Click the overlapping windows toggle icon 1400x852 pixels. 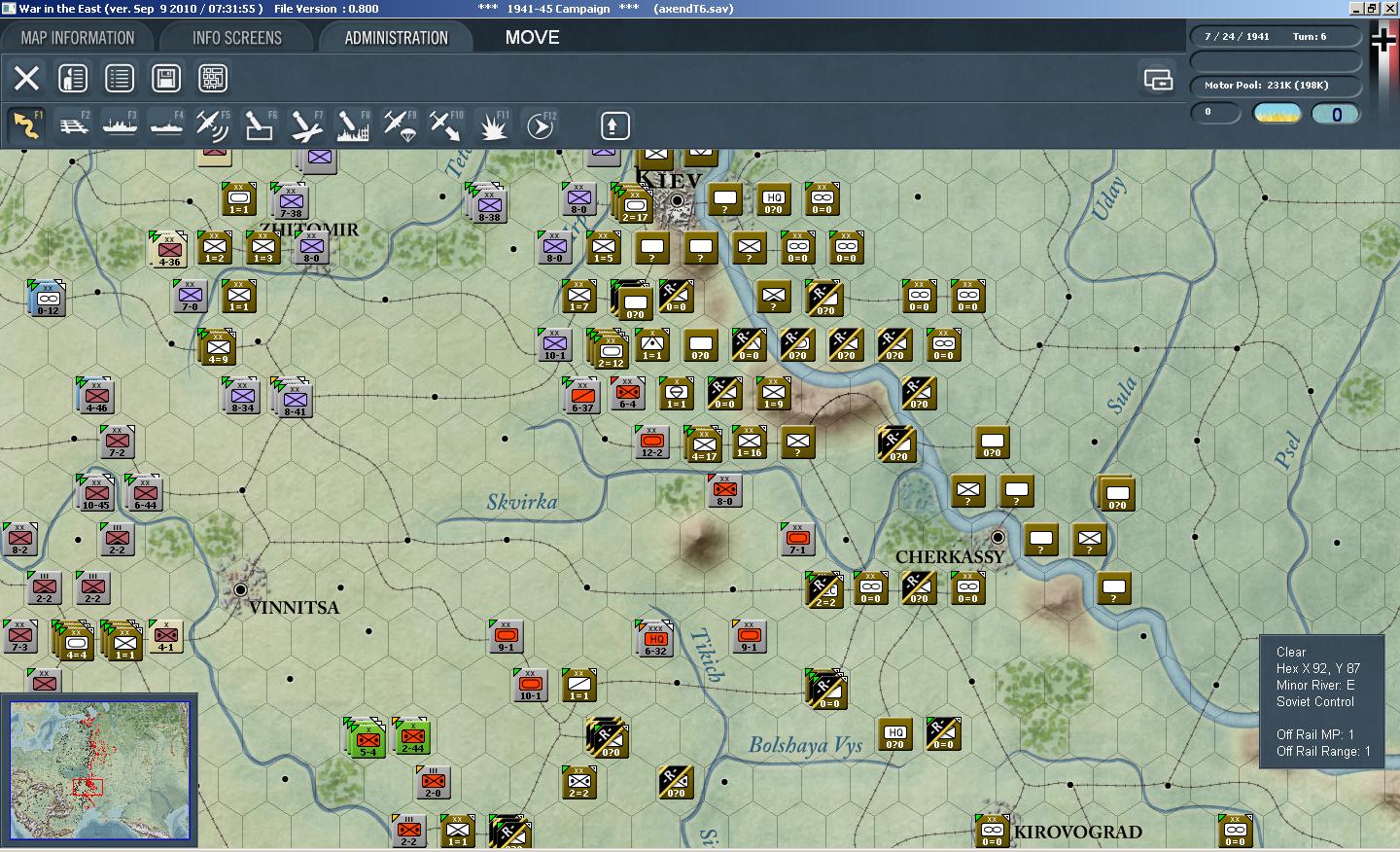(x=1158, y=79)
